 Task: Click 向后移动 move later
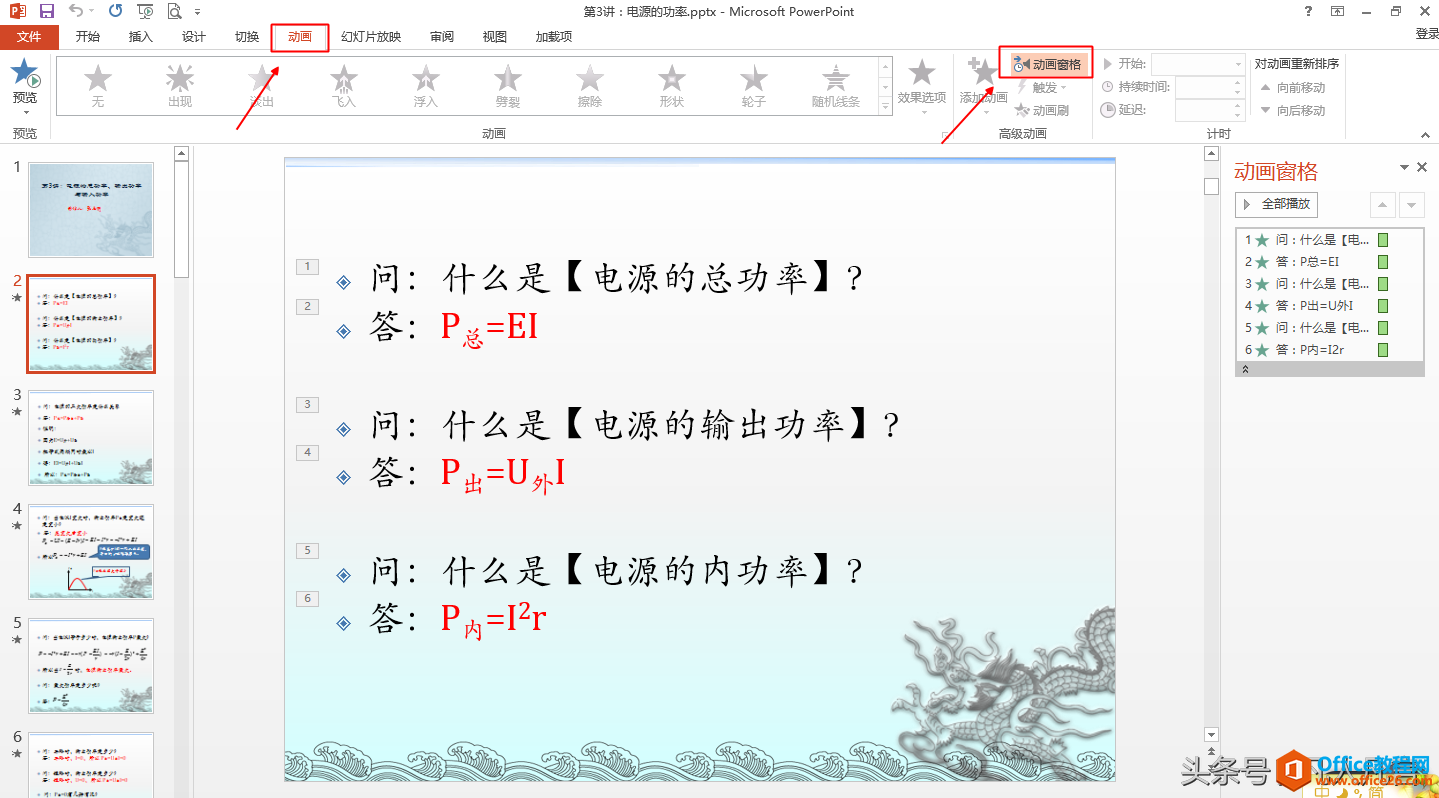(1292, 110)
